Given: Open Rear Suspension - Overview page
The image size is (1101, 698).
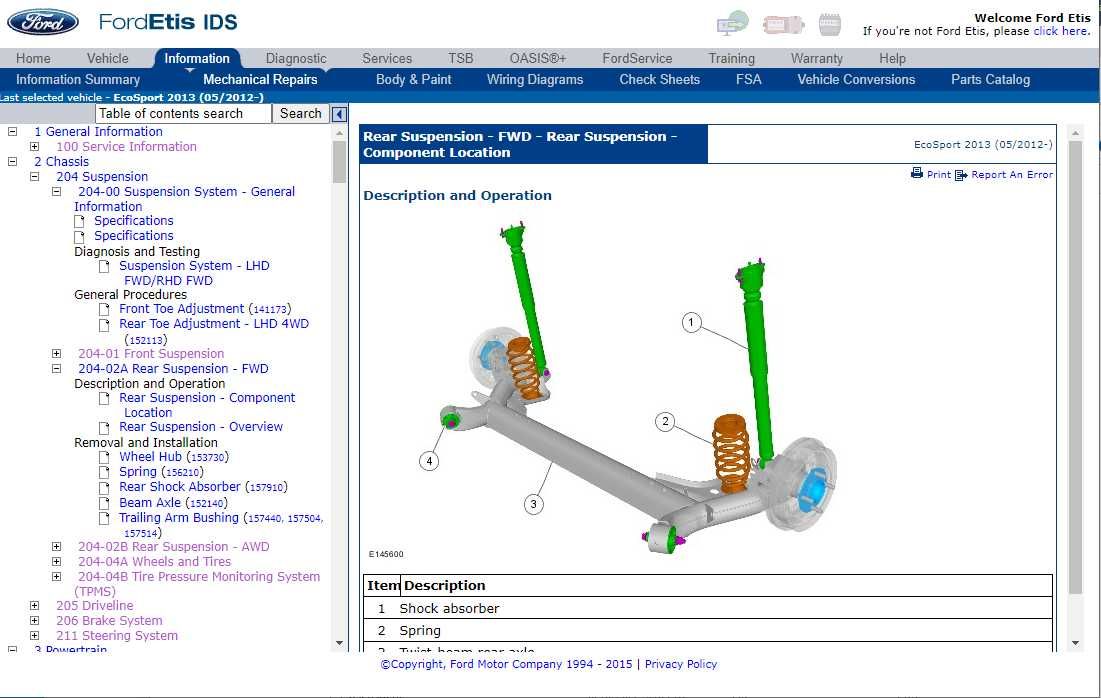Looking at the screenshot, I should [201, 426].
